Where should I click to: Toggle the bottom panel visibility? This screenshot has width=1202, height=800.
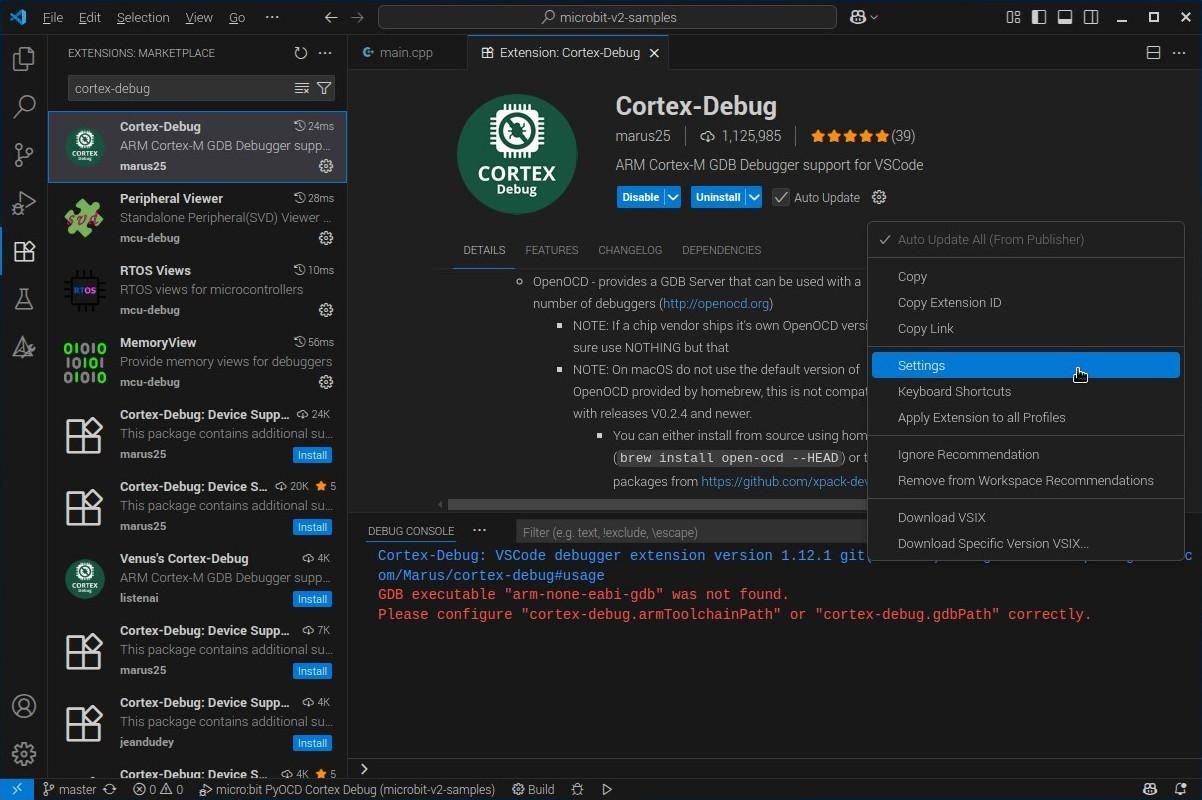click(x=1065, y=17)
